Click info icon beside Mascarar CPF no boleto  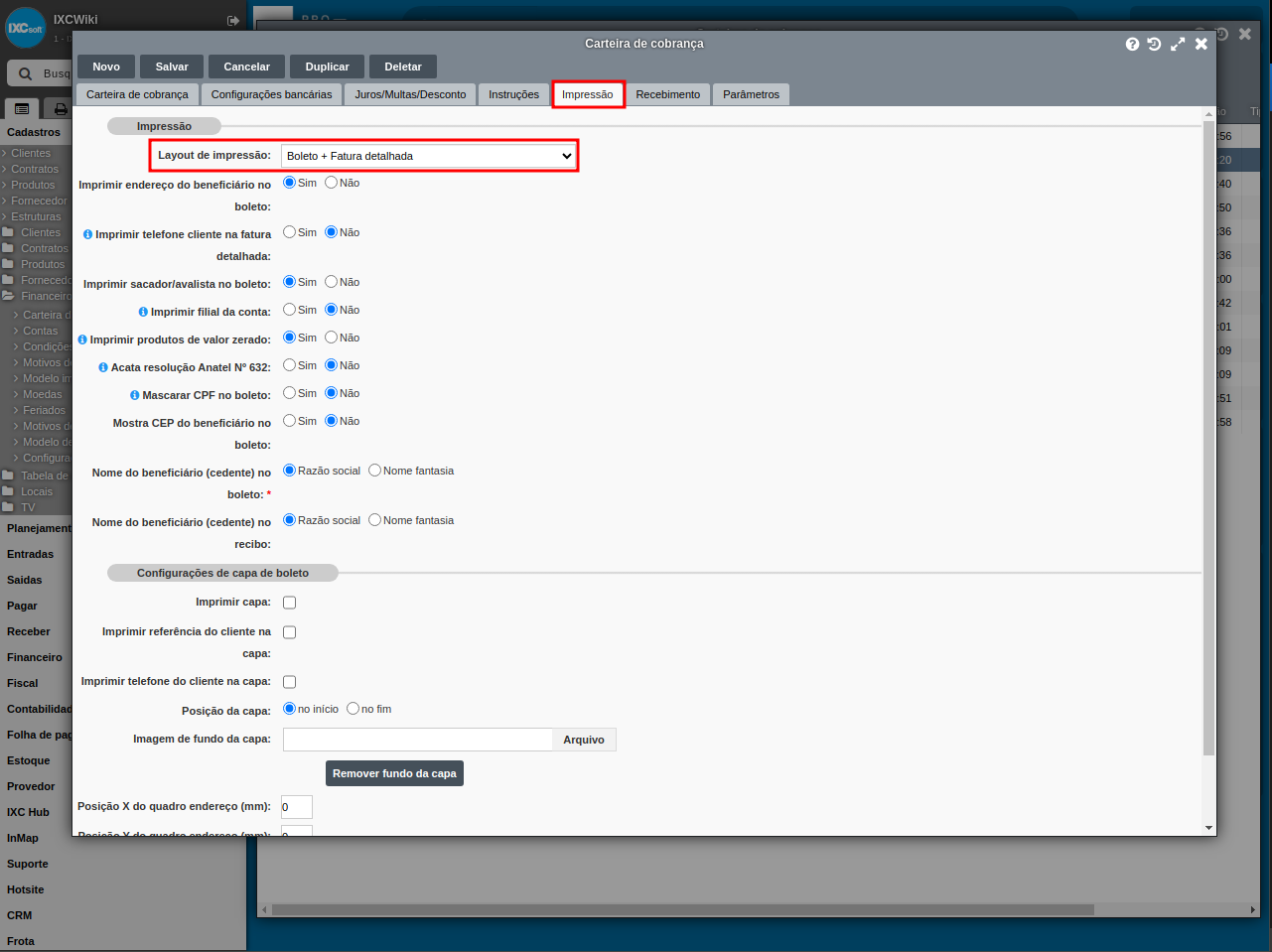134,395
